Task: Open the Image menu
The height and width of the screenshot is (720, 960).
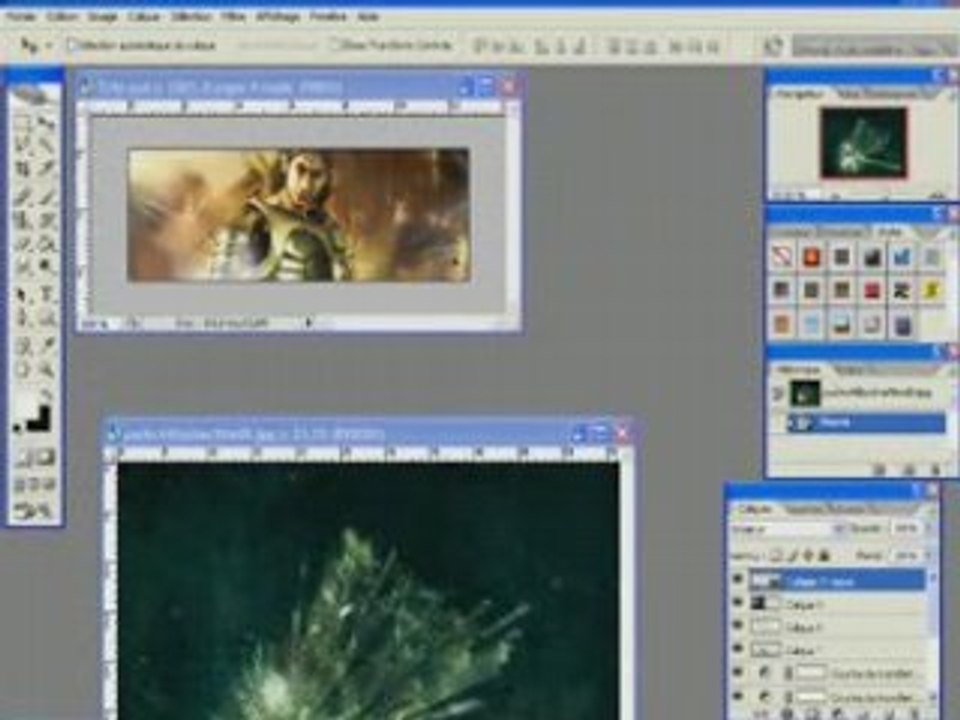Action: click(102, 17)
